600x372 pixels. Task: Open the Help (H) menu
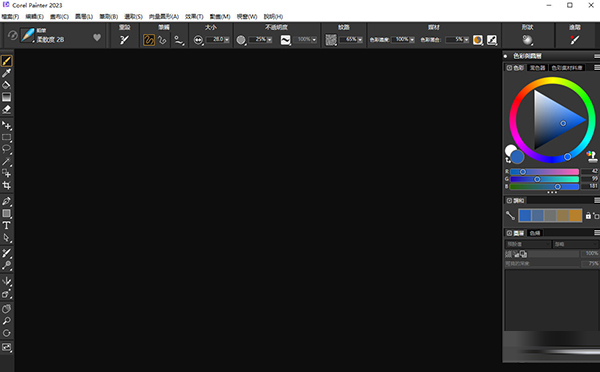273,16
